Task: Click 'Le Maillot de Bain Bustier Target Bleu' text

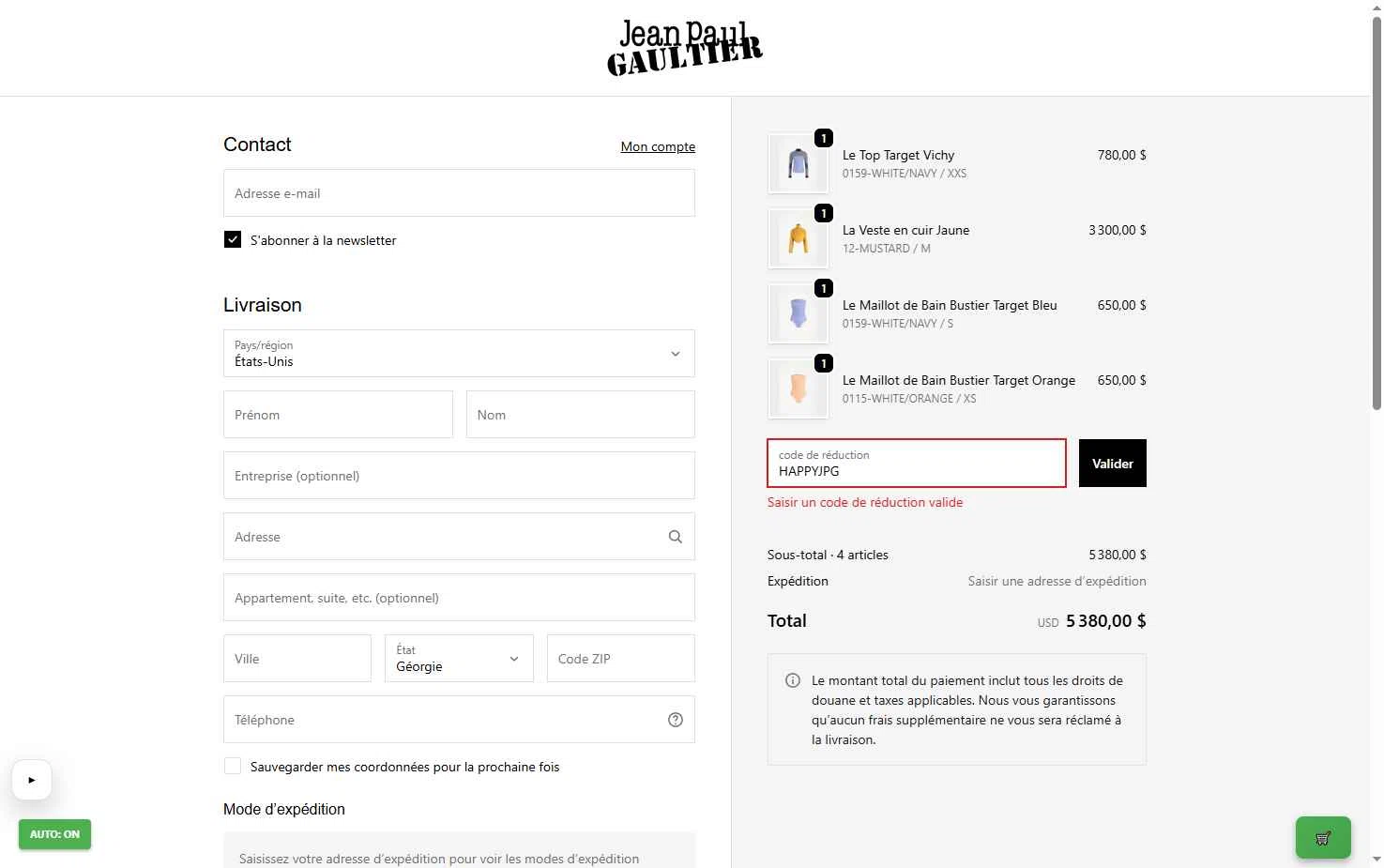Action: click(950, 305)
